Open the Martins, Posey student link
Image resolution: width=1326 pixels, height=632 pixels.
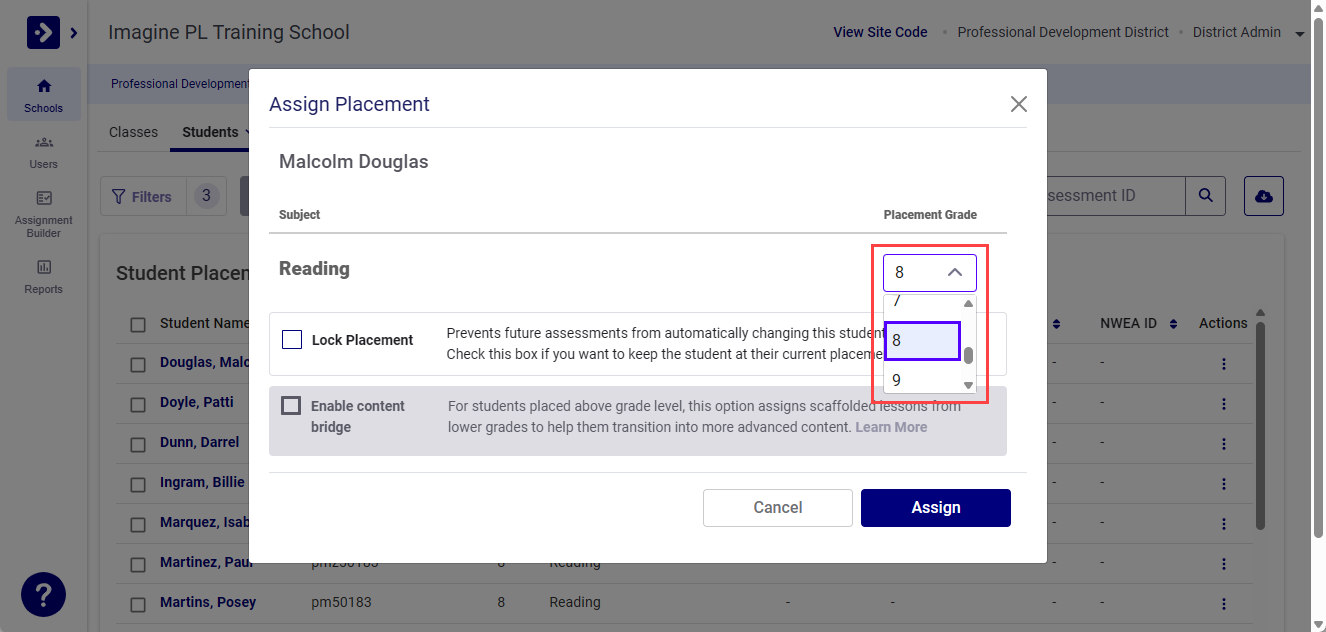click(x=208, y=602)
